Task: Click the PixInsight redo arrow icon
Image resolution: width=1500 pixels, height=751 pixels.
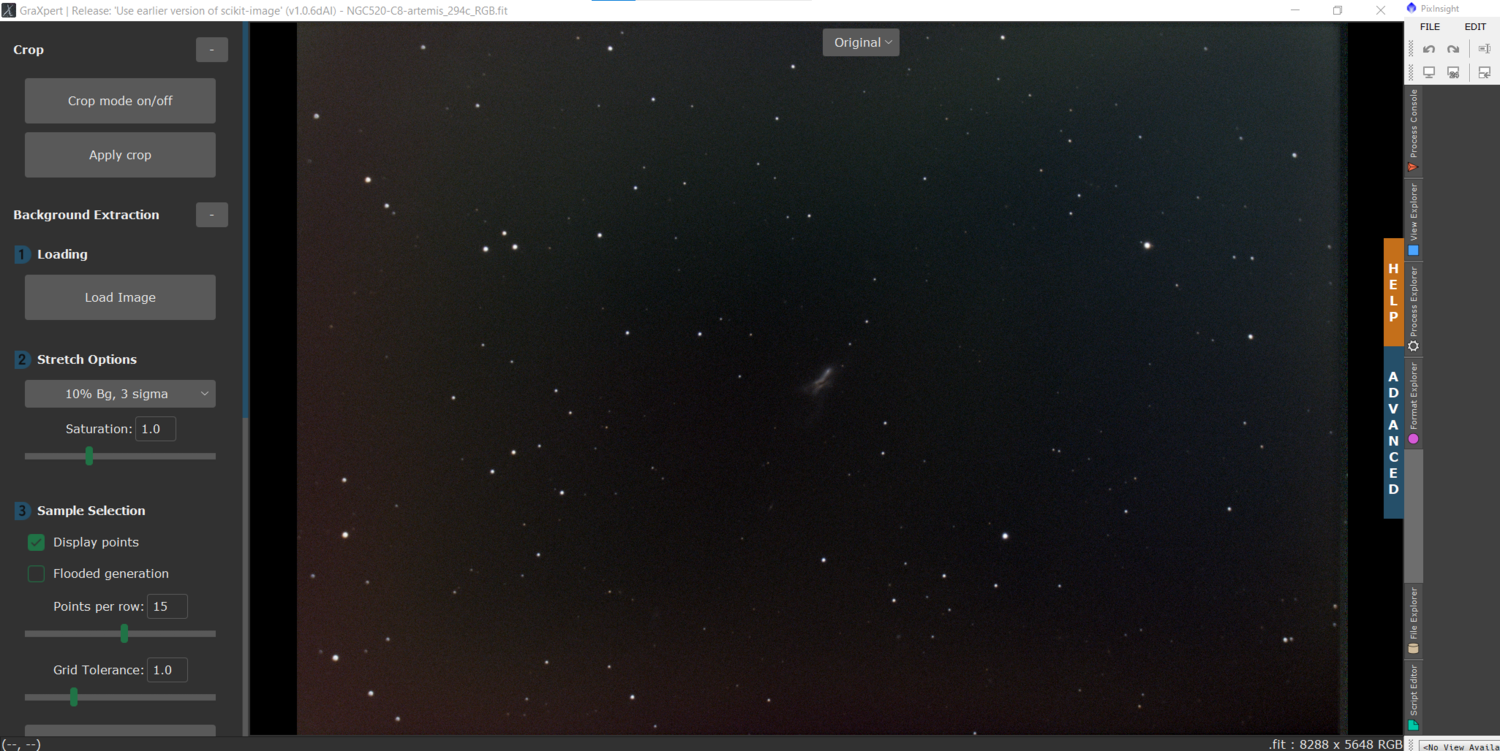Action: tap(1453, 49)
